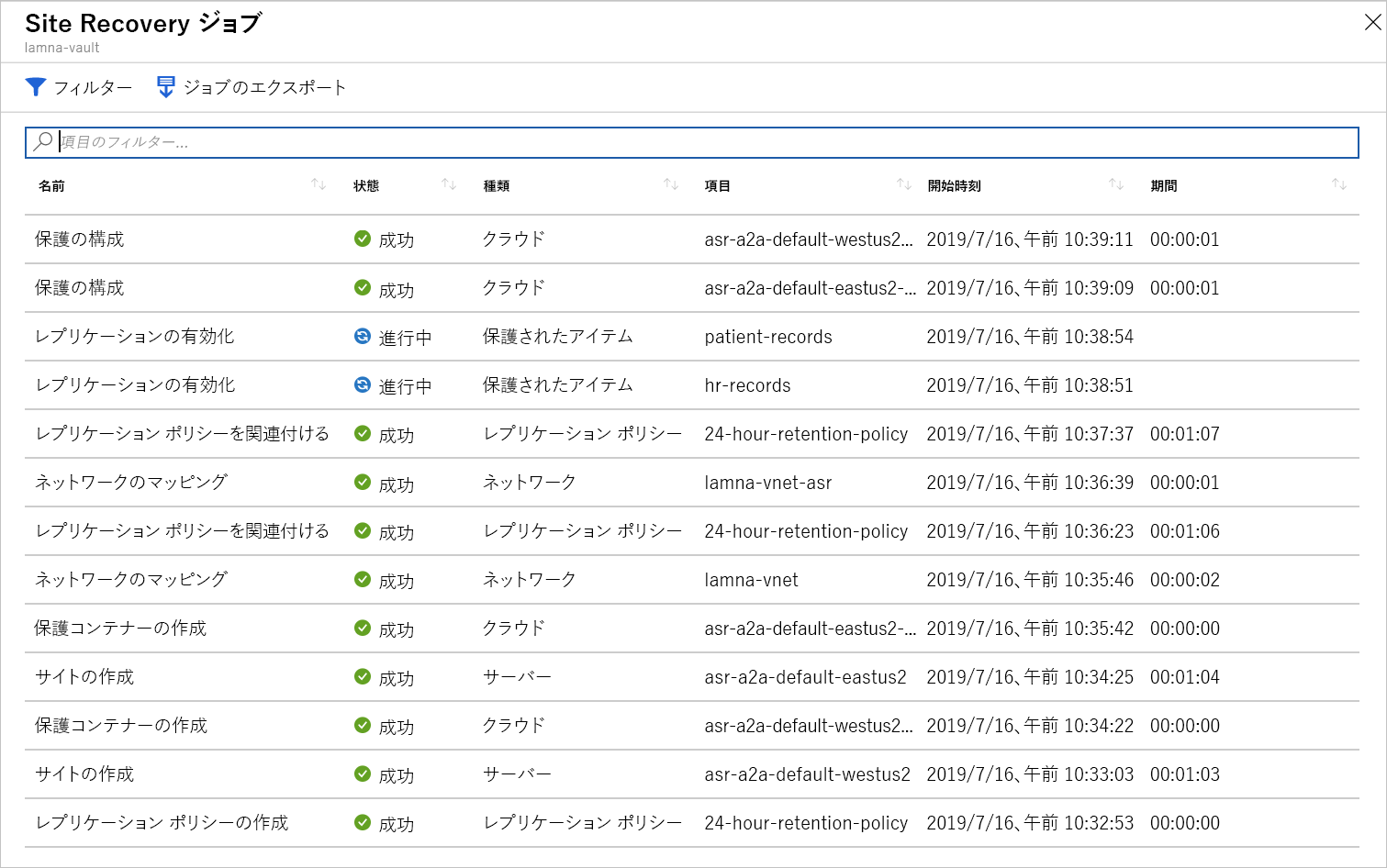The image size is (1387, 868).
Task: Sort by 開始時刻 column arrows
Action: (1116, 184)
